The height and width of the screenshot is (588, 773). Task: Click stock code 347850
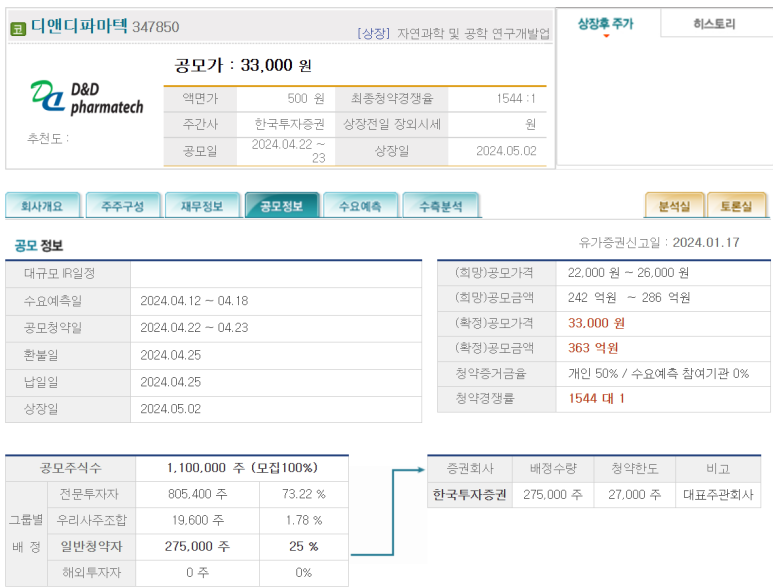click(156, 27)
